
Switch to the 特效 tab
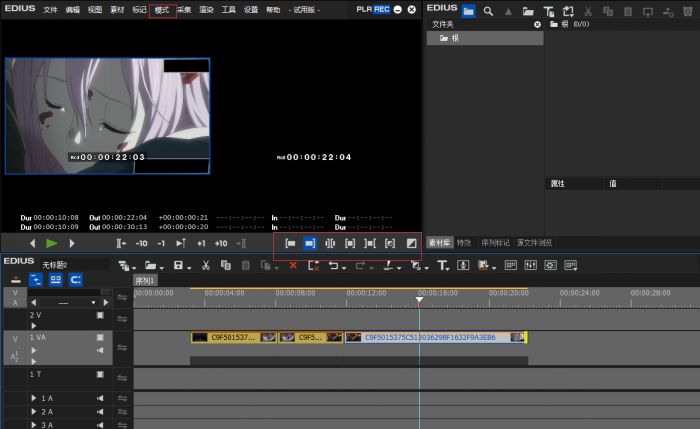464,243
